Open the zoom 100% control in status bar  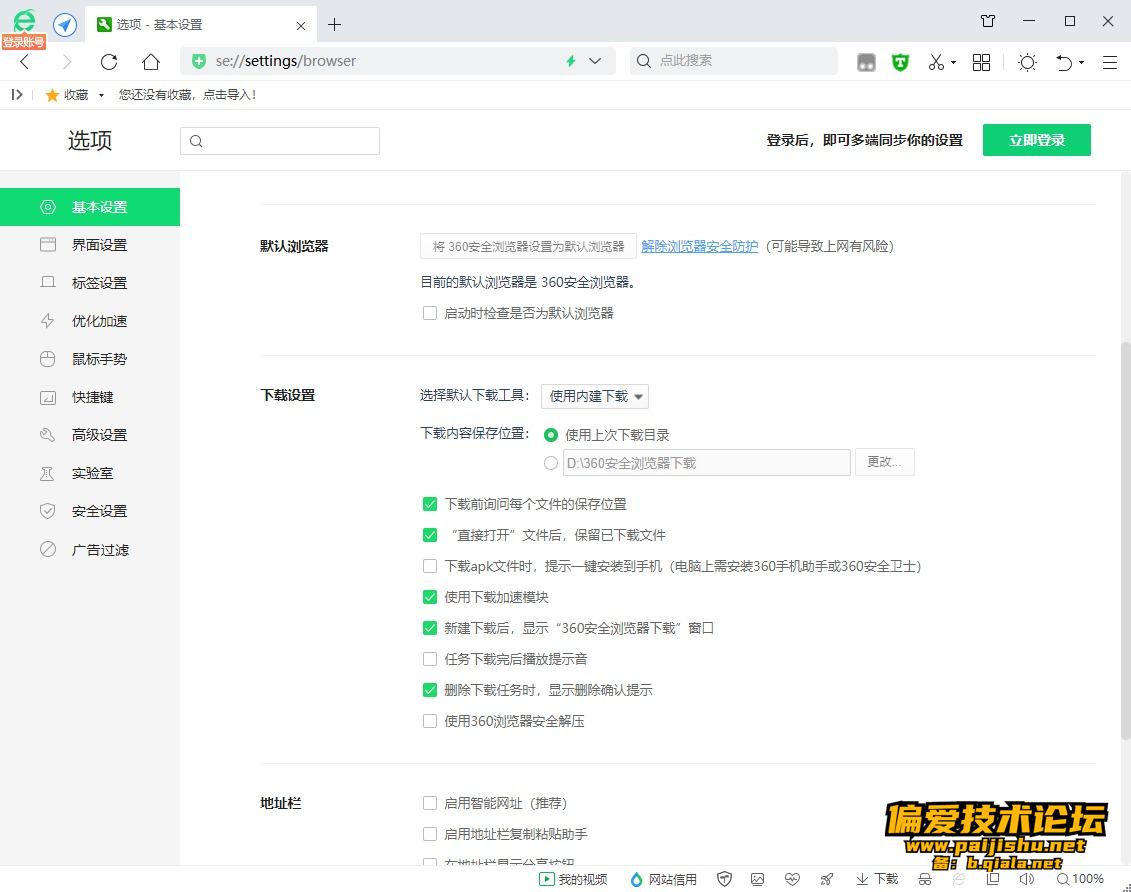pos(1081,879)
